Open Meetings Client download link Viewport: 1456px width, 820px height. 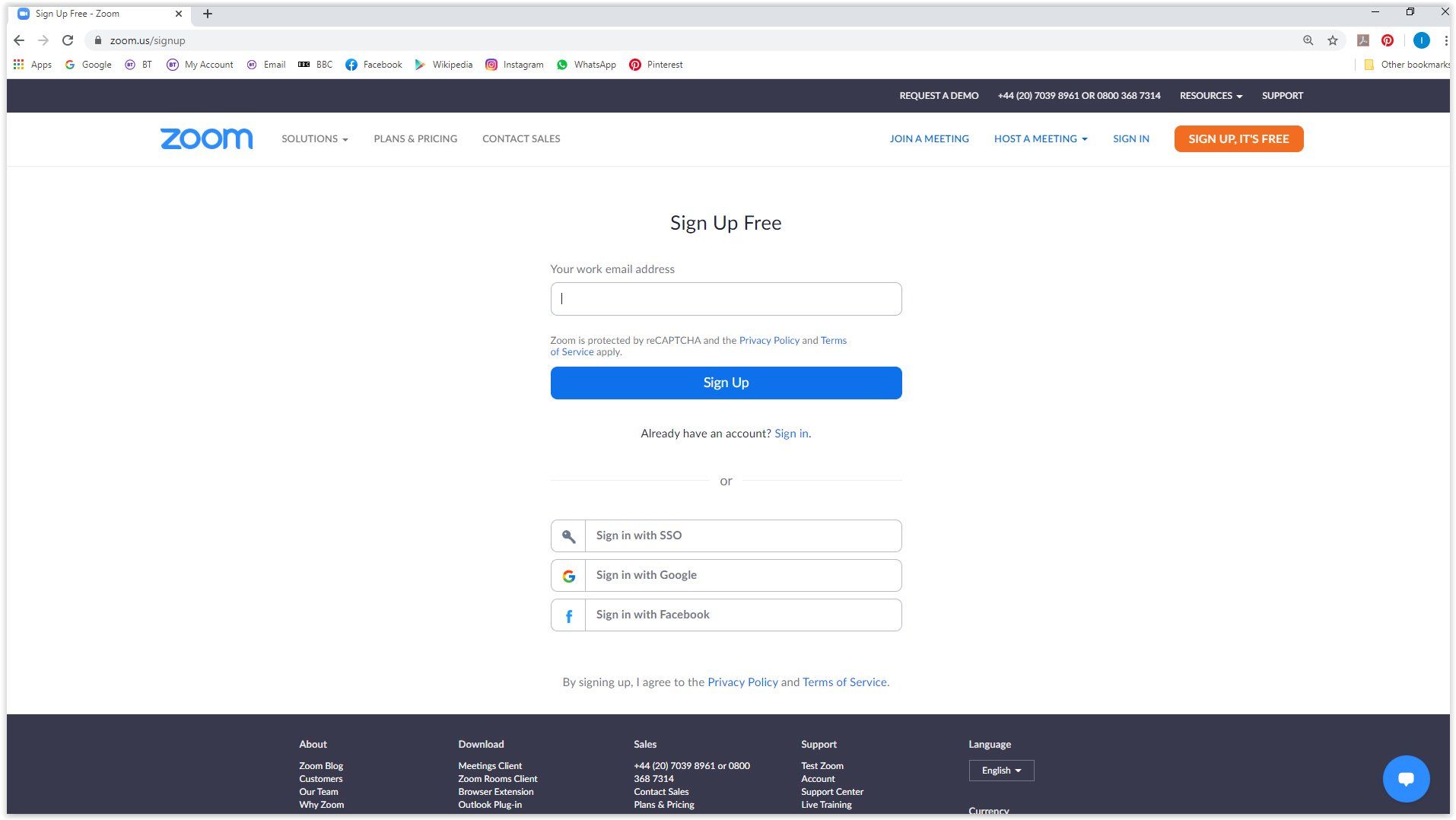[490, 766]
